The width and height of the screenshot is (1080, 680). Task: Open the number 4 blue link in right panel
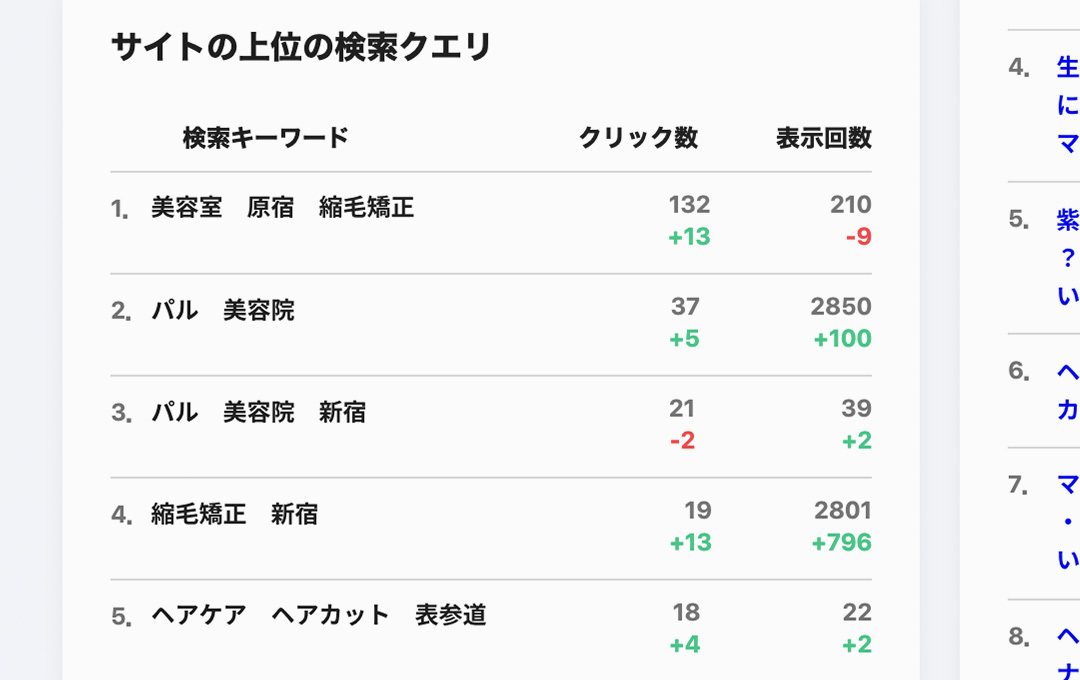point(1067,105)
